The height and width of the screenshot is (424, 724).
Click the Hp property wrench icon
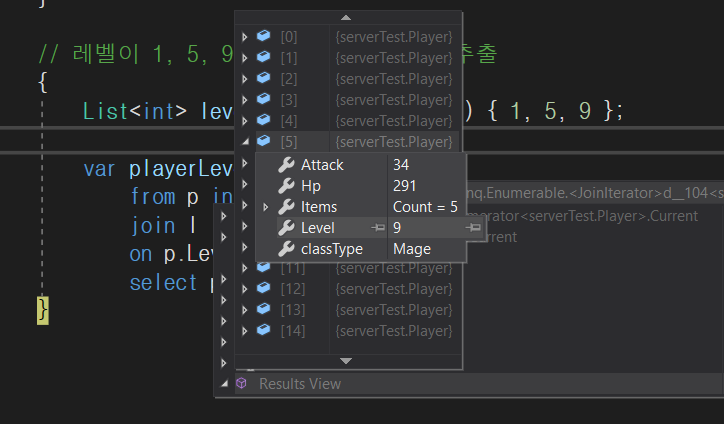(x=285, y=186)
